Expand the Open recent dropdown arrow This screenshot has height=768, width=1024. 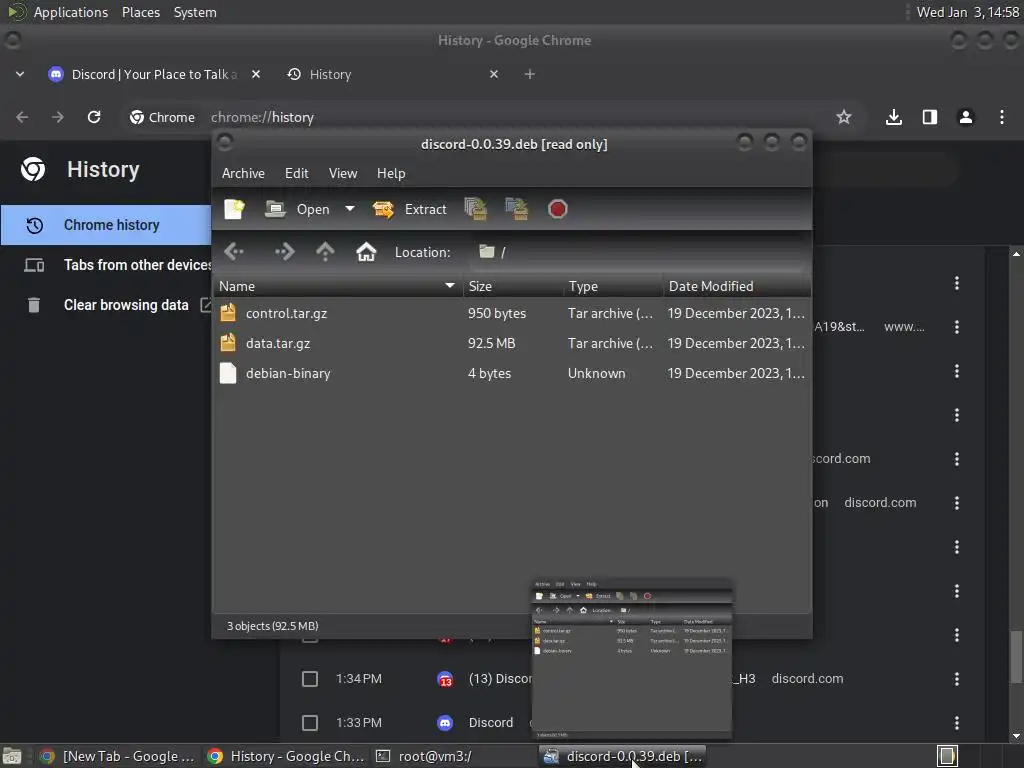(350, 209)
